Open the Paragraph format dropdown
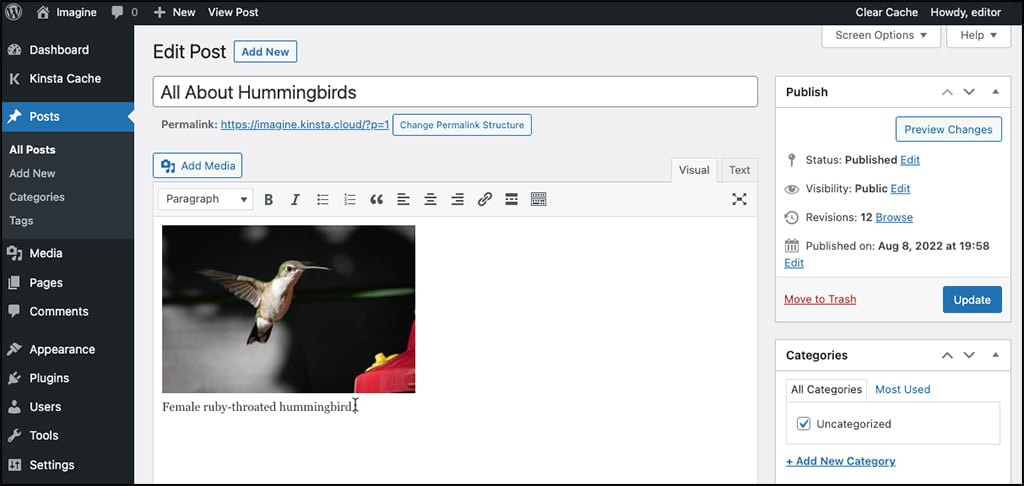The width and height of the screenshot is (1024, 486). point(205,199)
